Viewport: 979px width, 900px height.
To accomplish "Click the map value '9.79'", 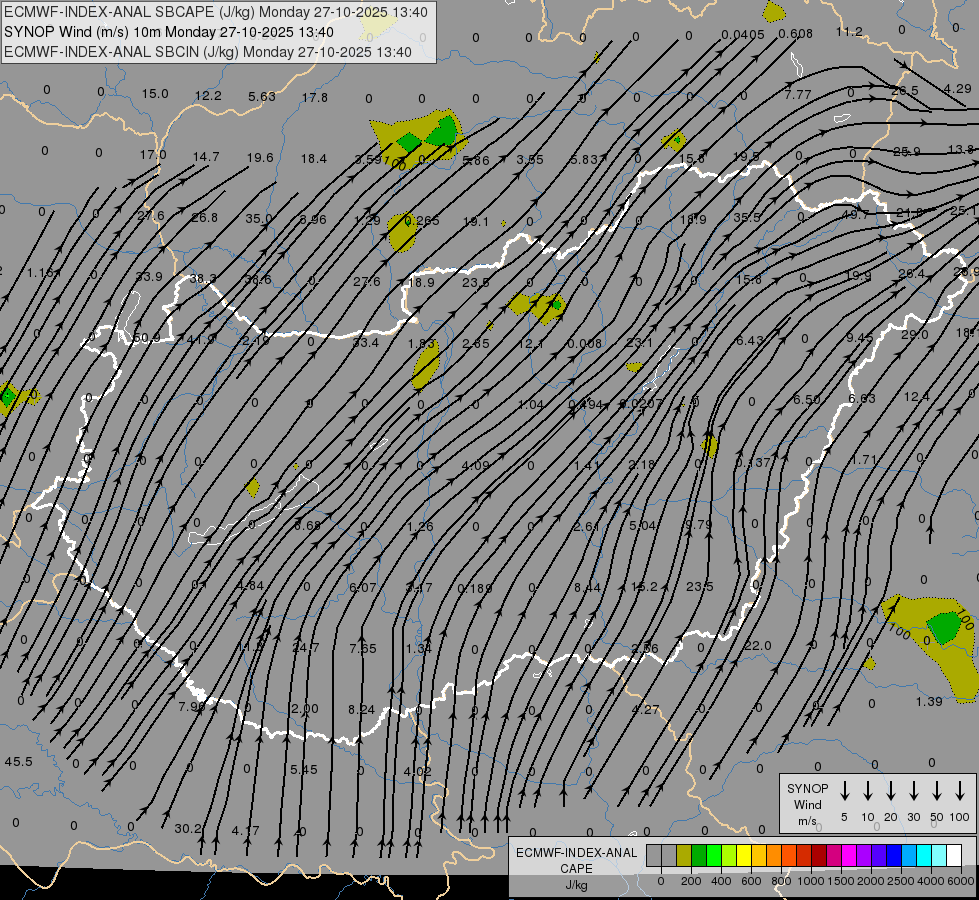I will coord(699,524).
